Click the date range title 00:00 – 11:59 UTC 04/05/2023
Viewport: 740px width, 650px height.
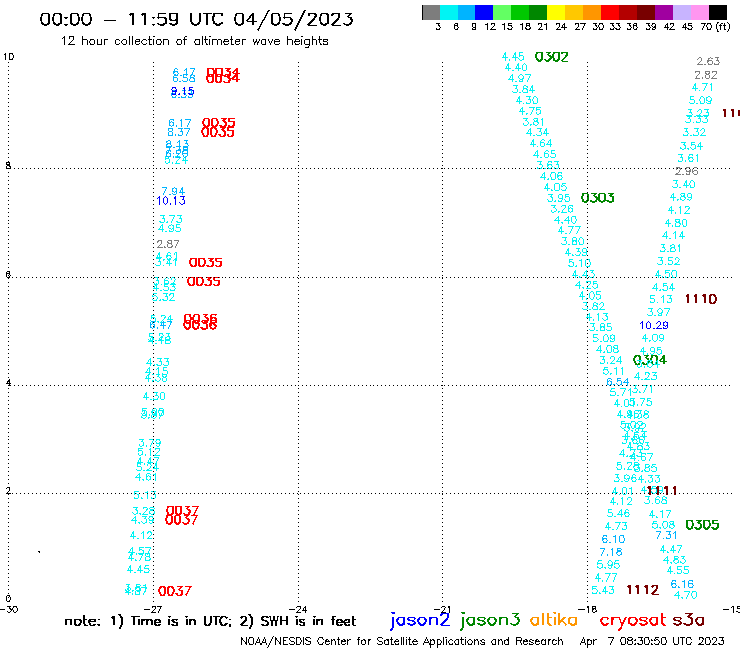tap(196, 19)
